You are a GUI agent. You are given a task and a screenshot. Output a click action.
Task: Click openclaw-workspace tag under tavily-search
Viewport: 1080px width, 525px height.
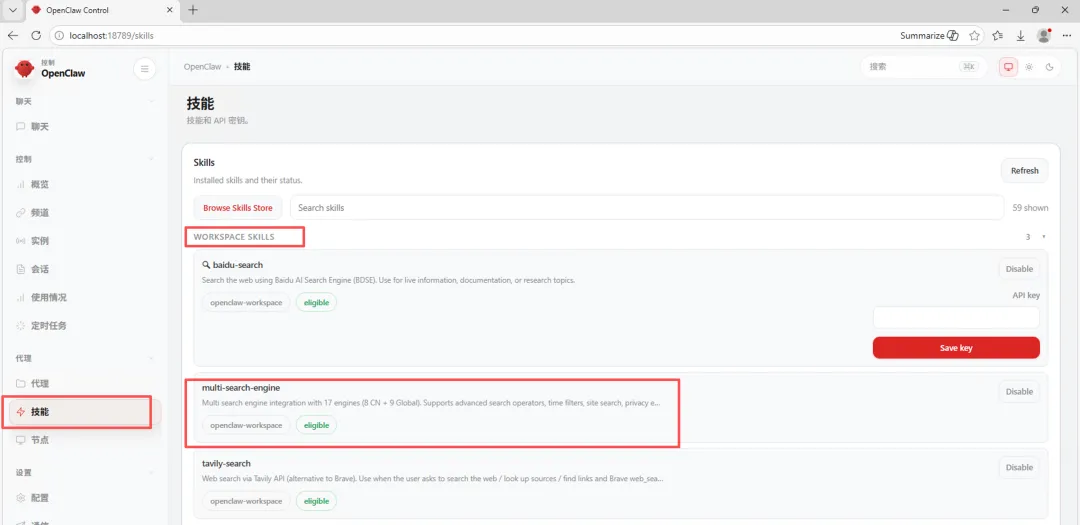246,501
